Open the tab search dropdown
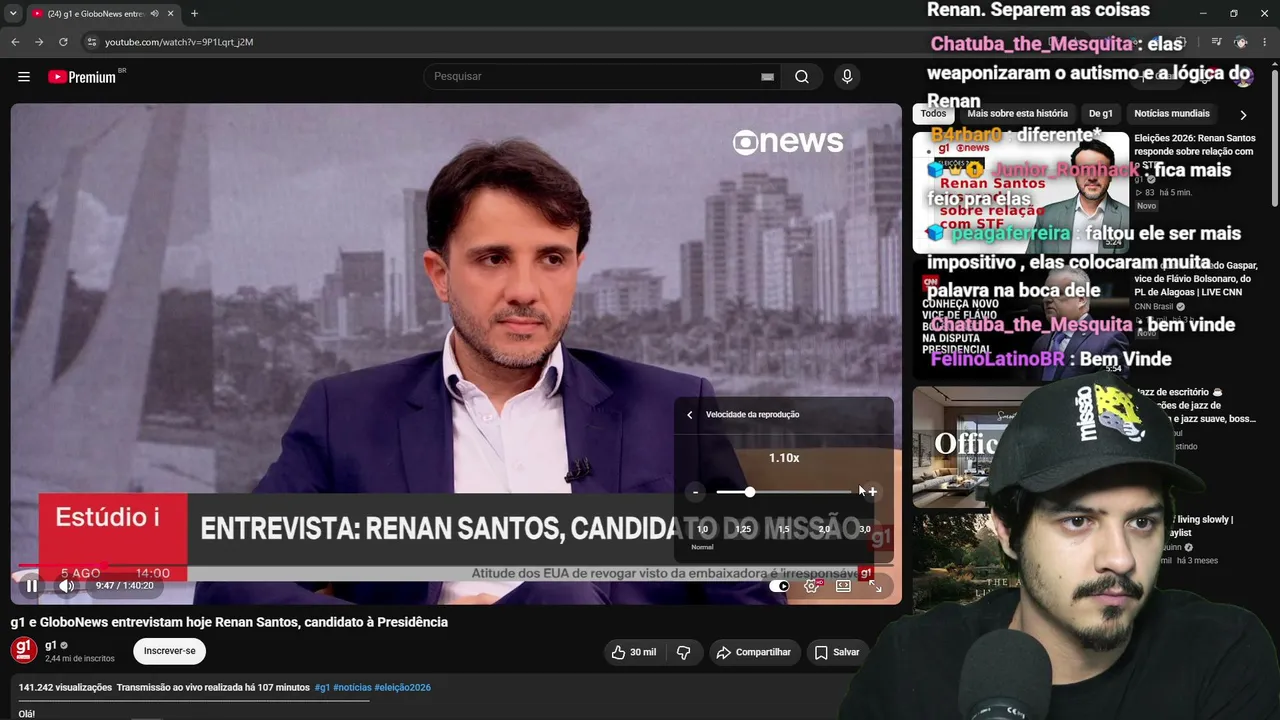This screenshot has height=720, width=1280. 13,14
